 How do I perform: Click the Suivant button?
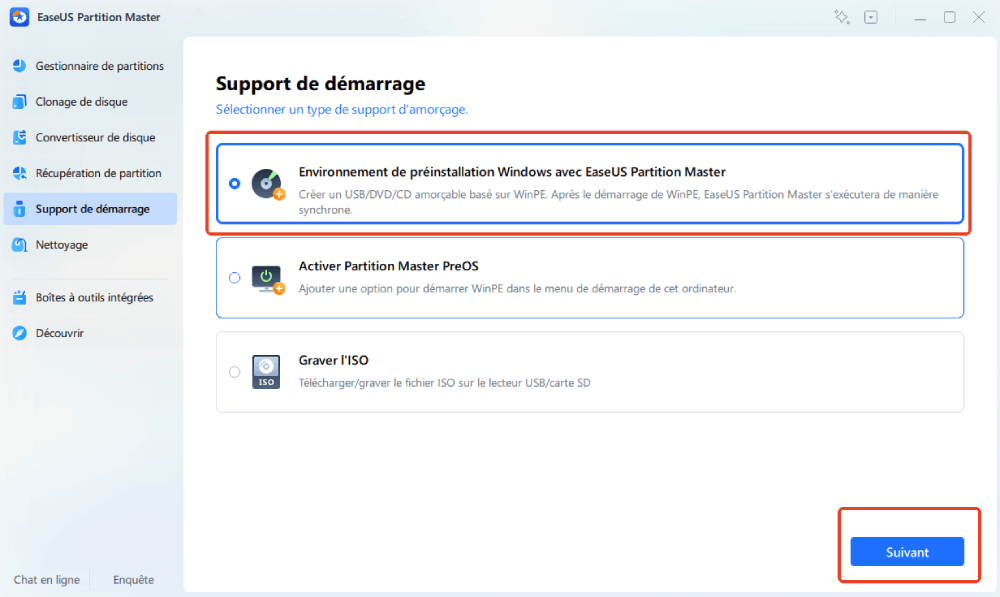click(x=907, y=552)
